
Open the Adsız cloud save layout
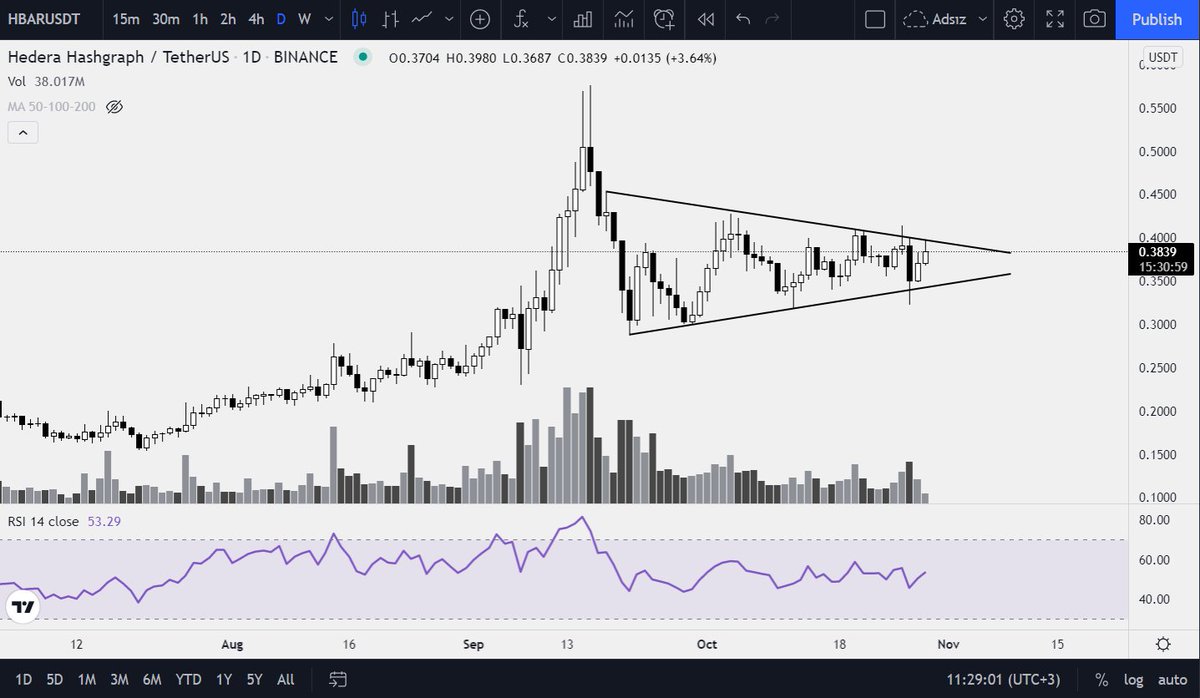[937, 19]
